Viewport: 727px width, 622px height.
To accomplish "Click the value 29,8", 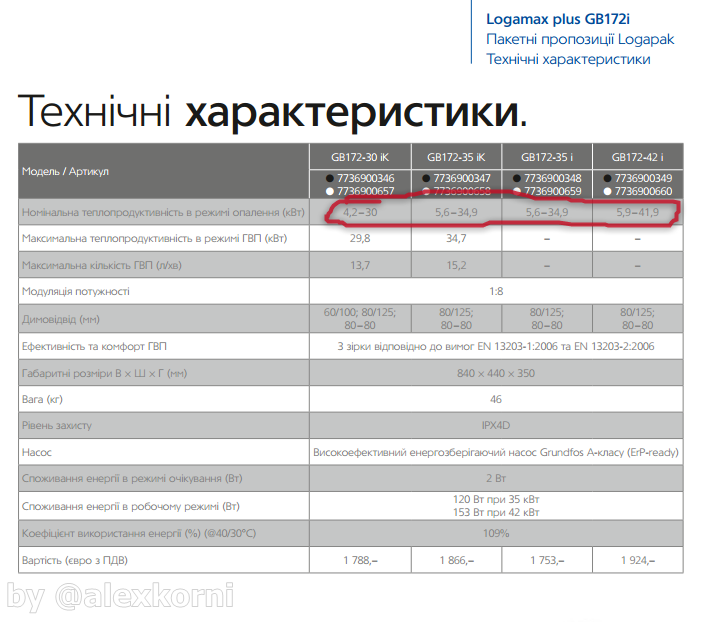I will click(x=360, y=239).
